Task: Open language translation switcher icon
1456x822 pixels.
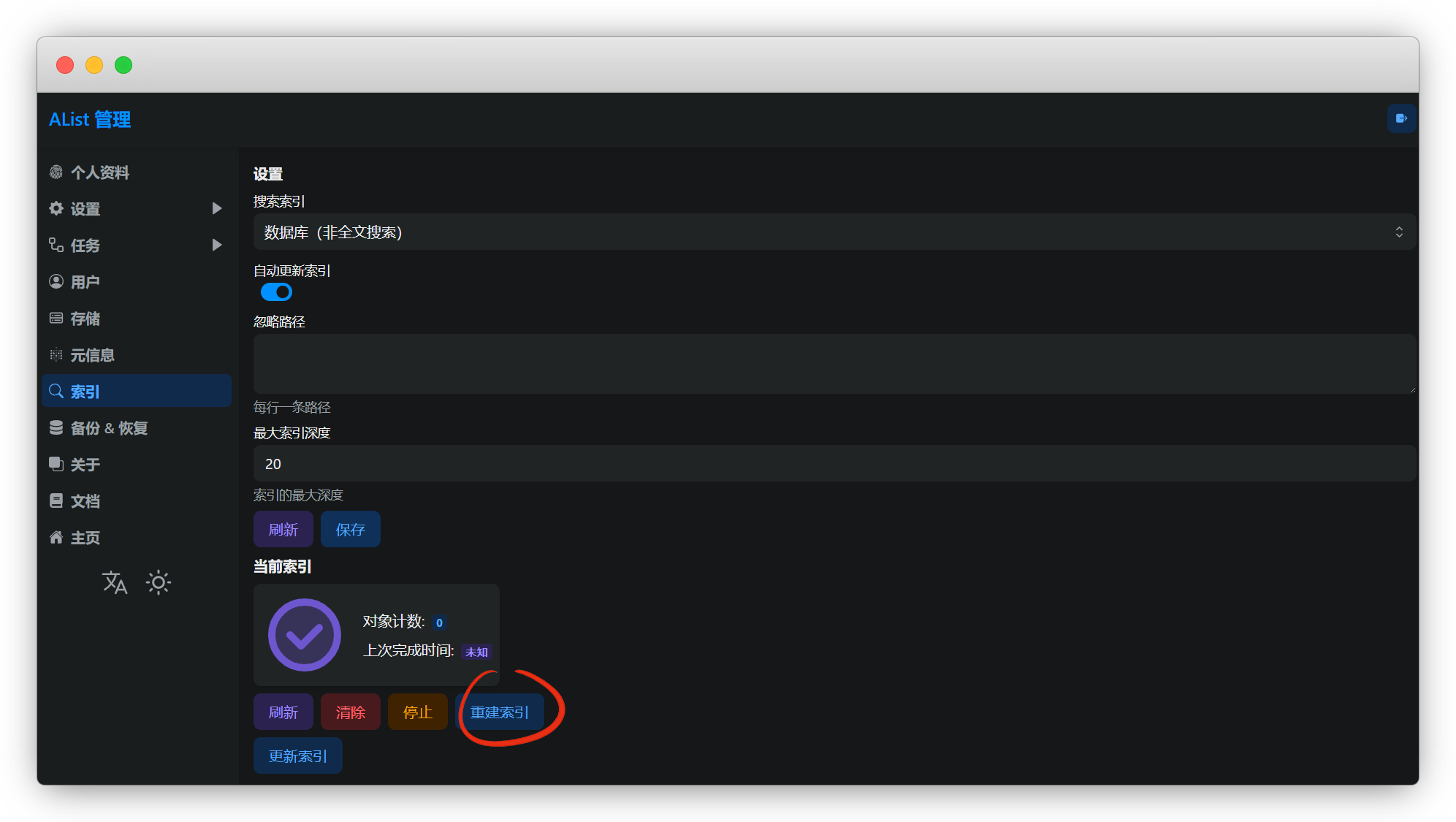Action: (115, 582)
